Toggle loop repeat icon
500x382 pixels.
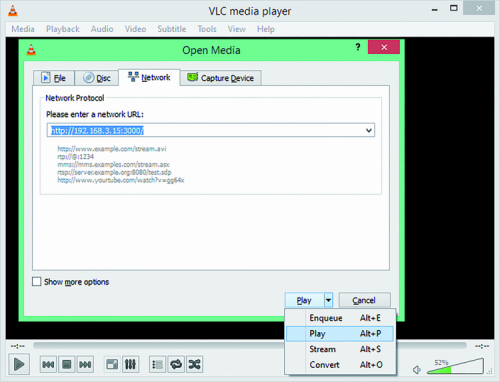[x=176, y=364]
